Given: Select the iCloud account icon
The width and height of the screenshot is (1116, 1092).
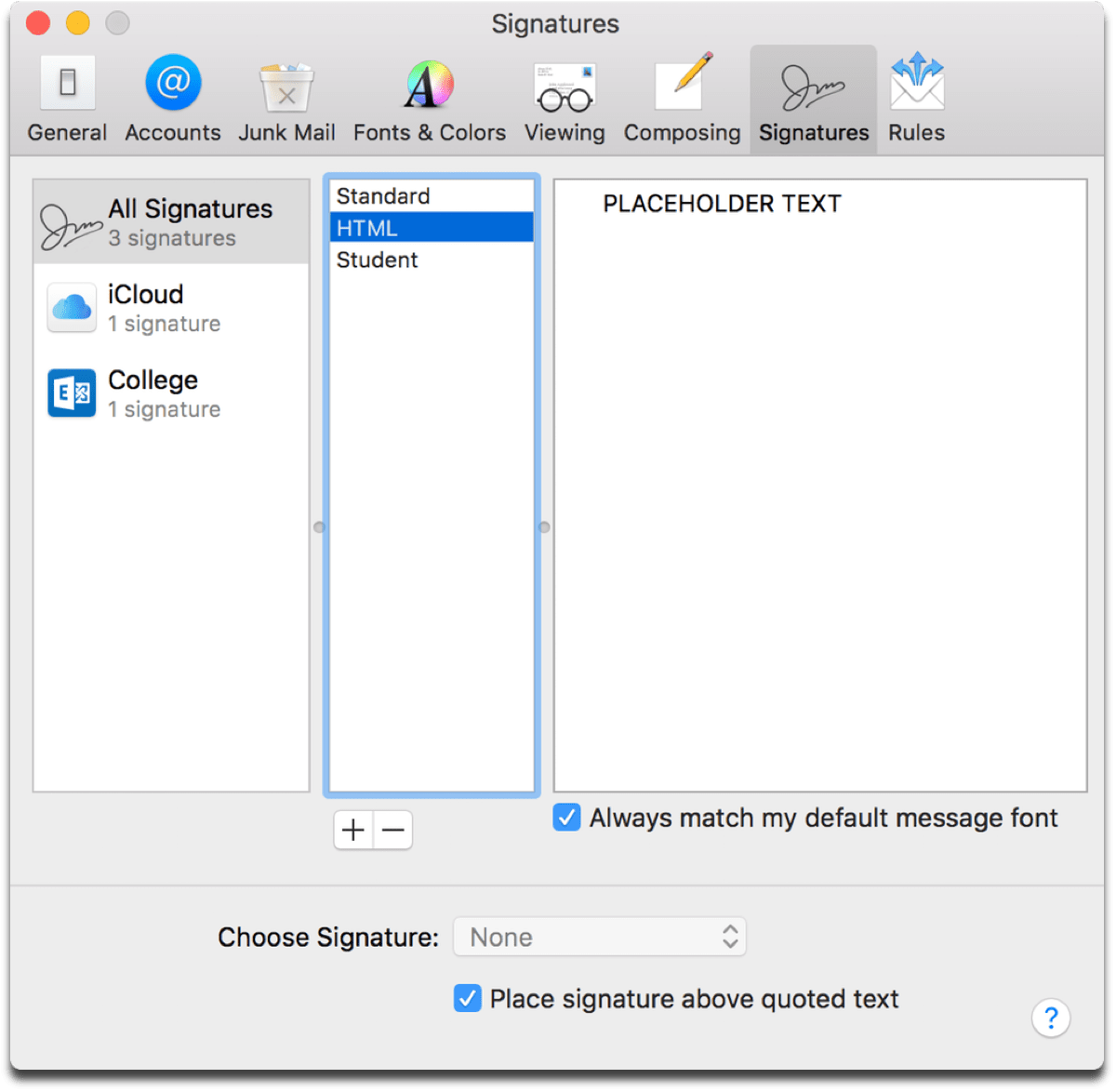Looking at the screenshot, I should click(71, 307).
